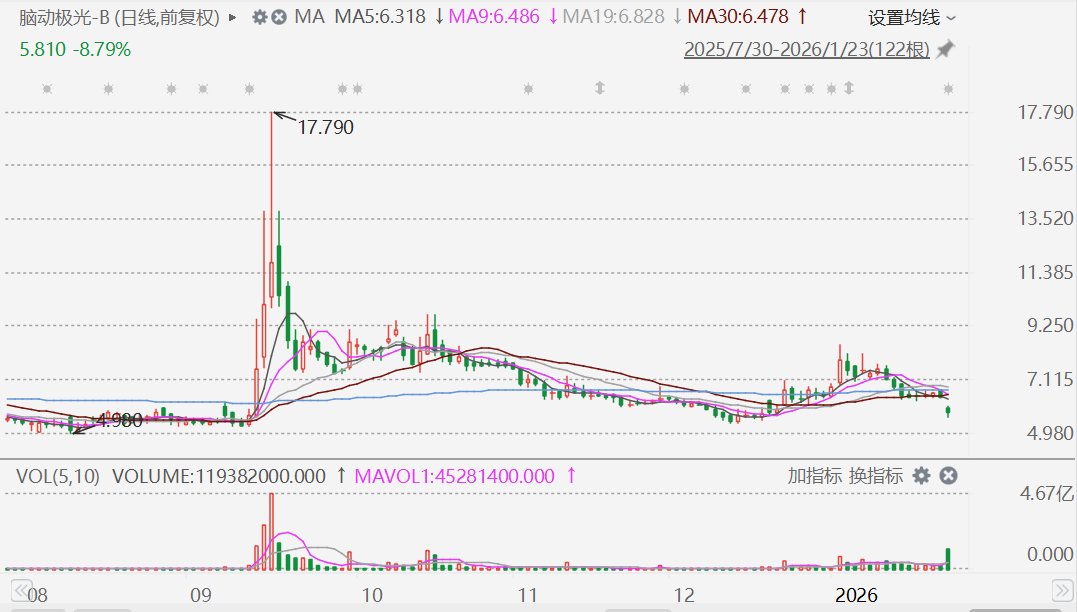Viewport: 1077px width, 612px height.
Task: Click the 11.385 price axis label
Action: [1045, 273]
